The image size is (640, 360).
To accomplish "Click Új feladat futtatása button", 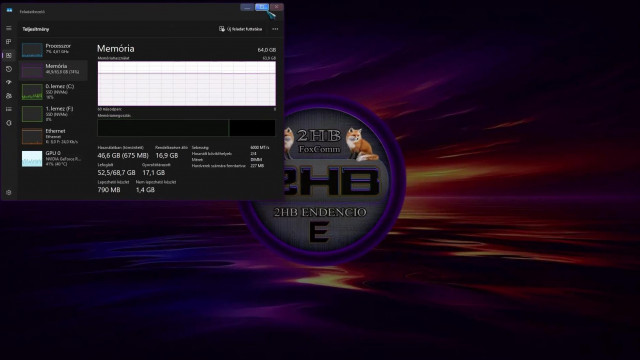I will coord(240,29).
